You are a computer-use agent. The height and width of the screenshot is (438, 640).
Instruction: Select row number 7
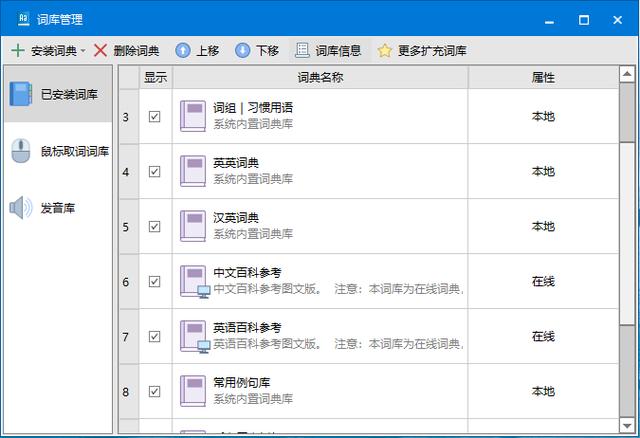point(129,337)
